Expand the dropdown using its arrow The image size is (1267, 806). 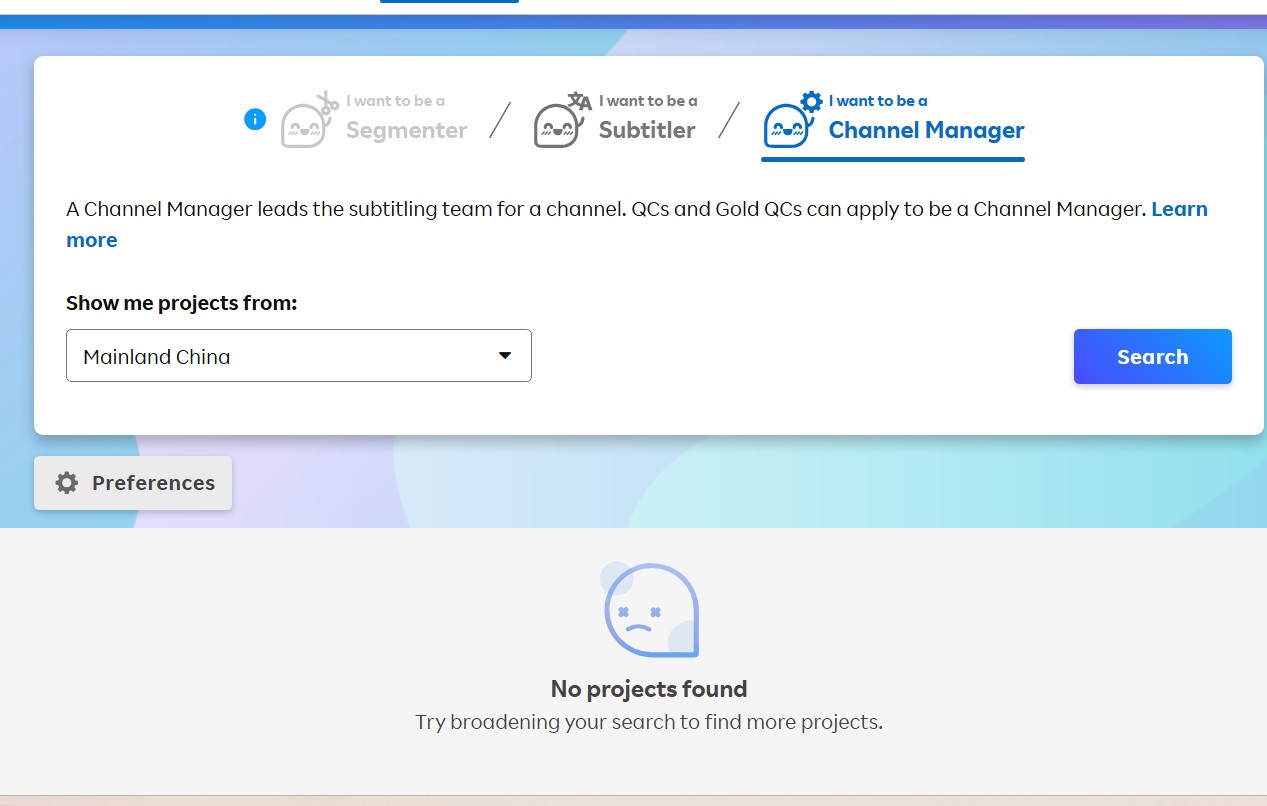pos(505,355)
